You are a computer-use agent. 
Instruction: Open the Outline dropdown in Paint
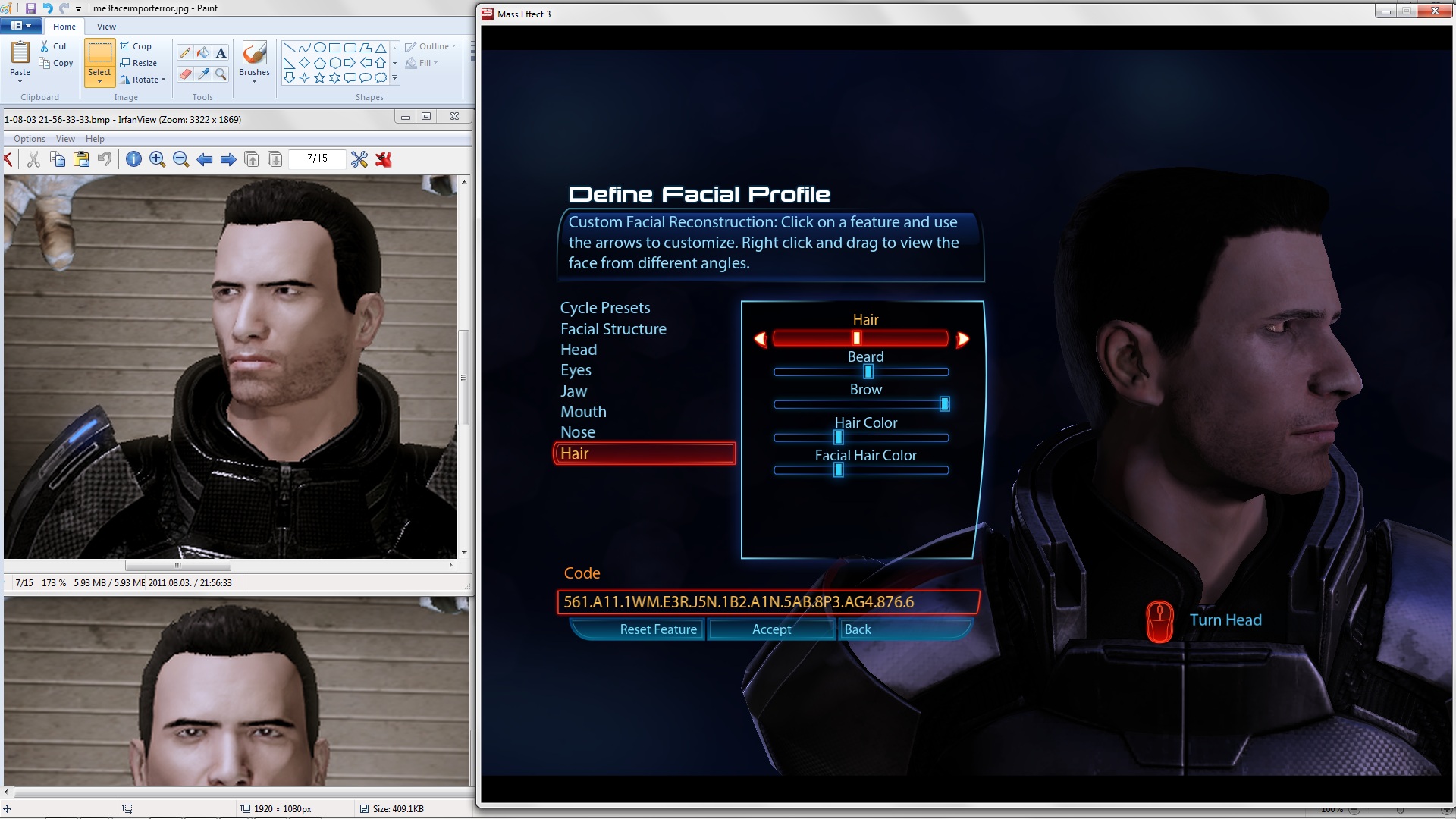point(431,46)
